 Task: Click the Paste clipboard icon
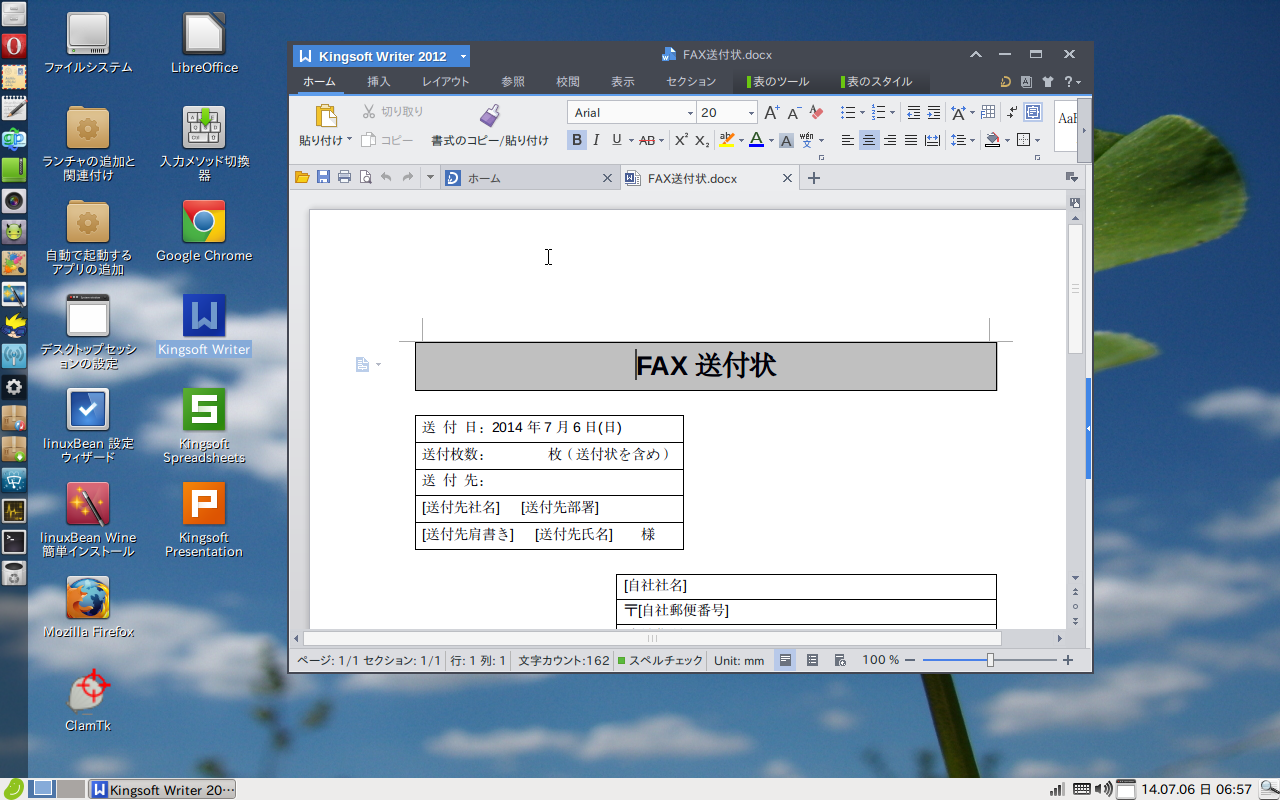click(x=326, y=115)
